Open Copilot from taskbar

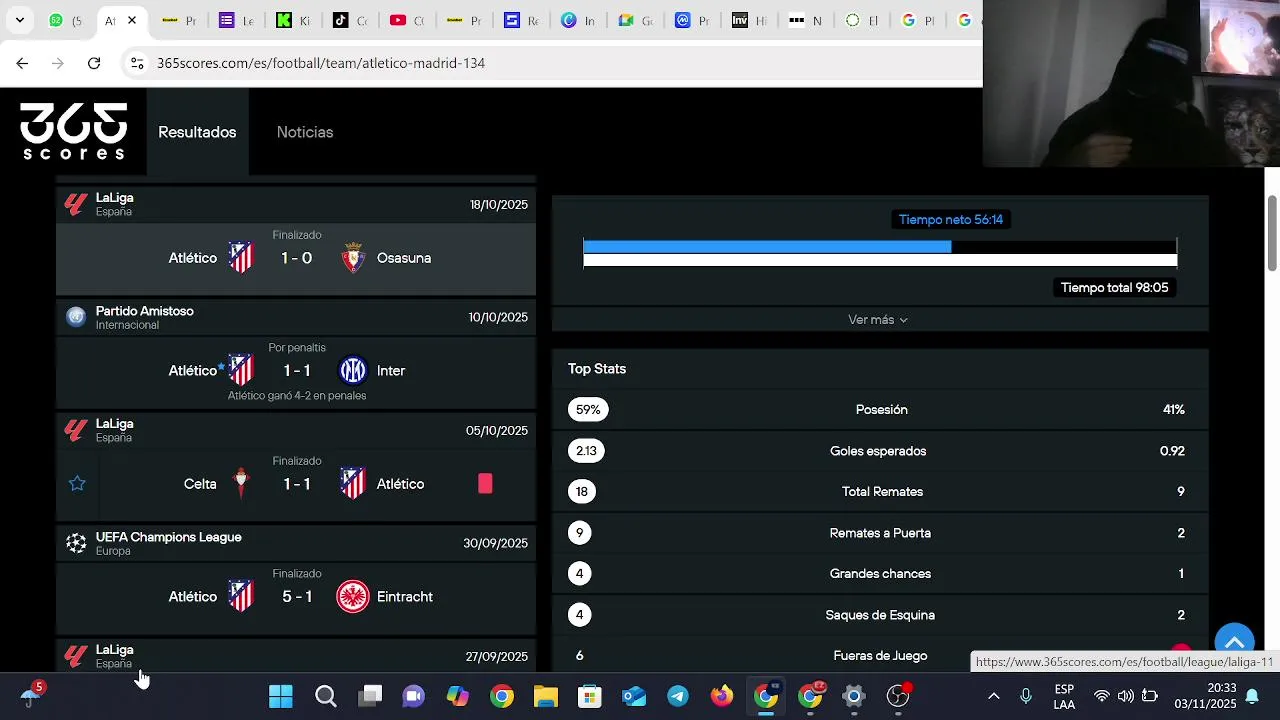tap(457, 696)
